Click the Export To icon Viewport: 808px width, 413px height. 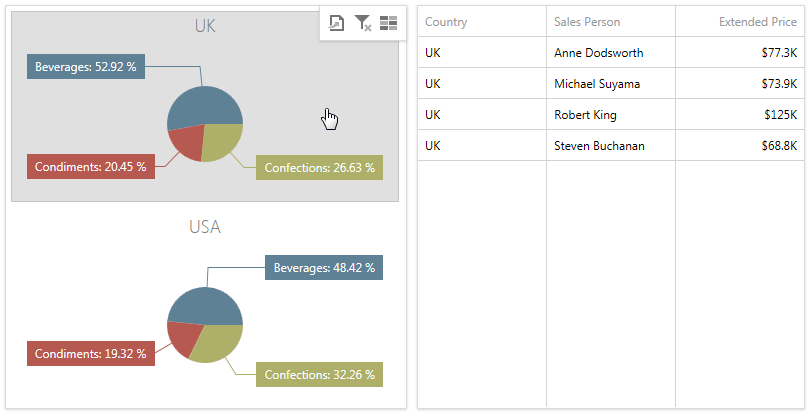tap(337, 22)
